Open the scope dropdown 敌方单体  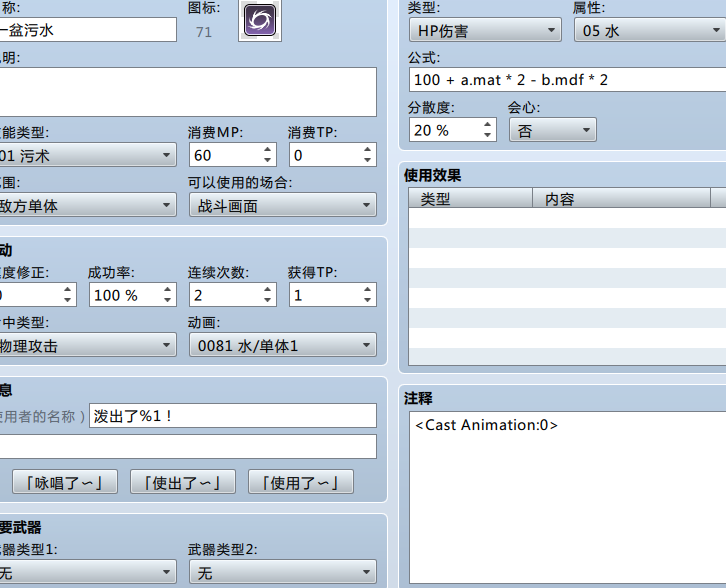click(x=88, y=205)
